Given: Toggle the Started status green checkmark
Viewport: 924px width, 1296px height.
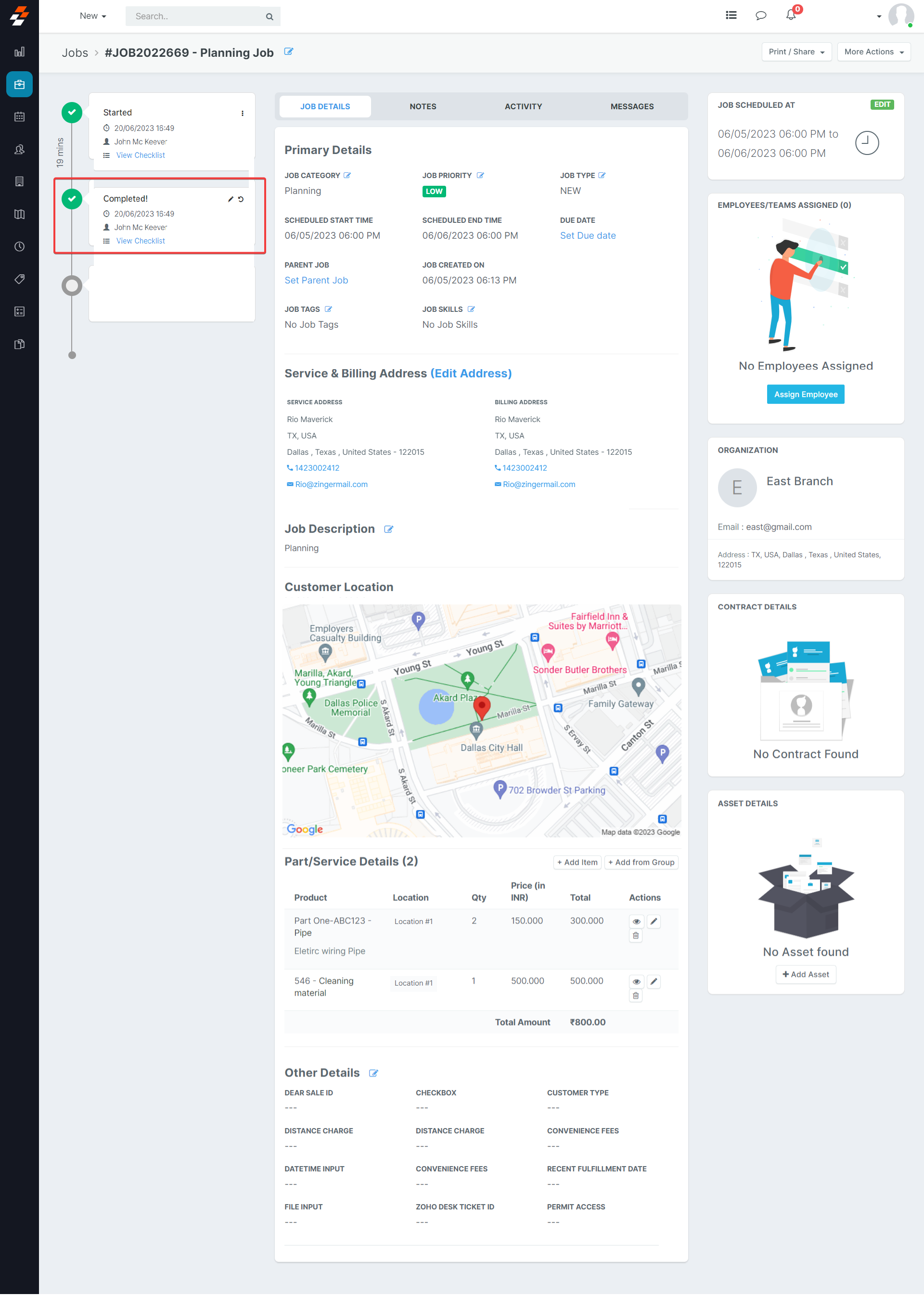Looking at the screenshot, I should click(x=72, y=113).
